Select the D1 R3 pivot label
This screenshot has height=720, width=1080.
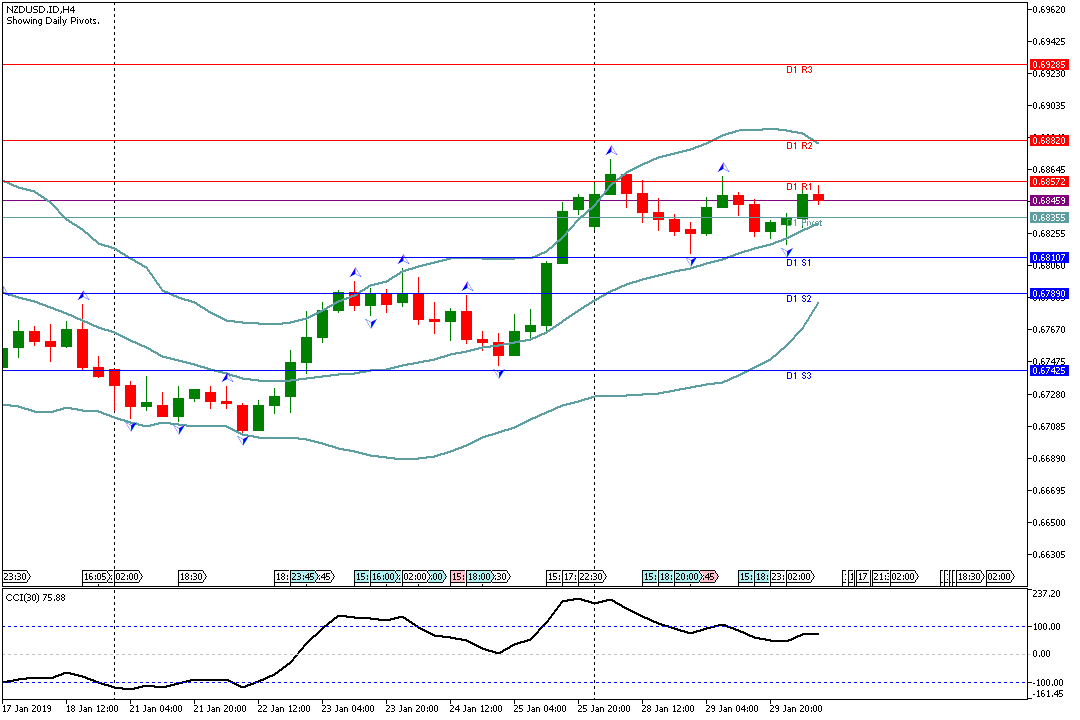click(799, 70)
